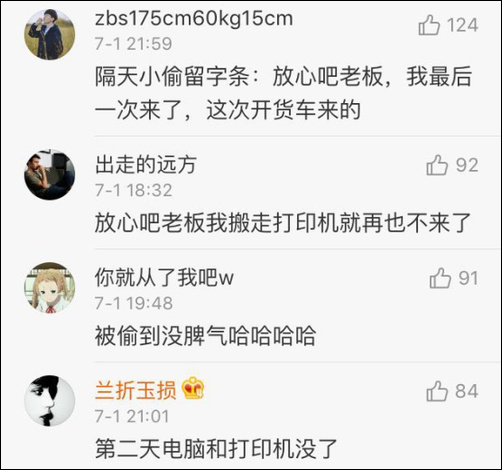
Task: Select the comment 放心吧老板我搬走打印机就再也不来了
Action: 283,223
